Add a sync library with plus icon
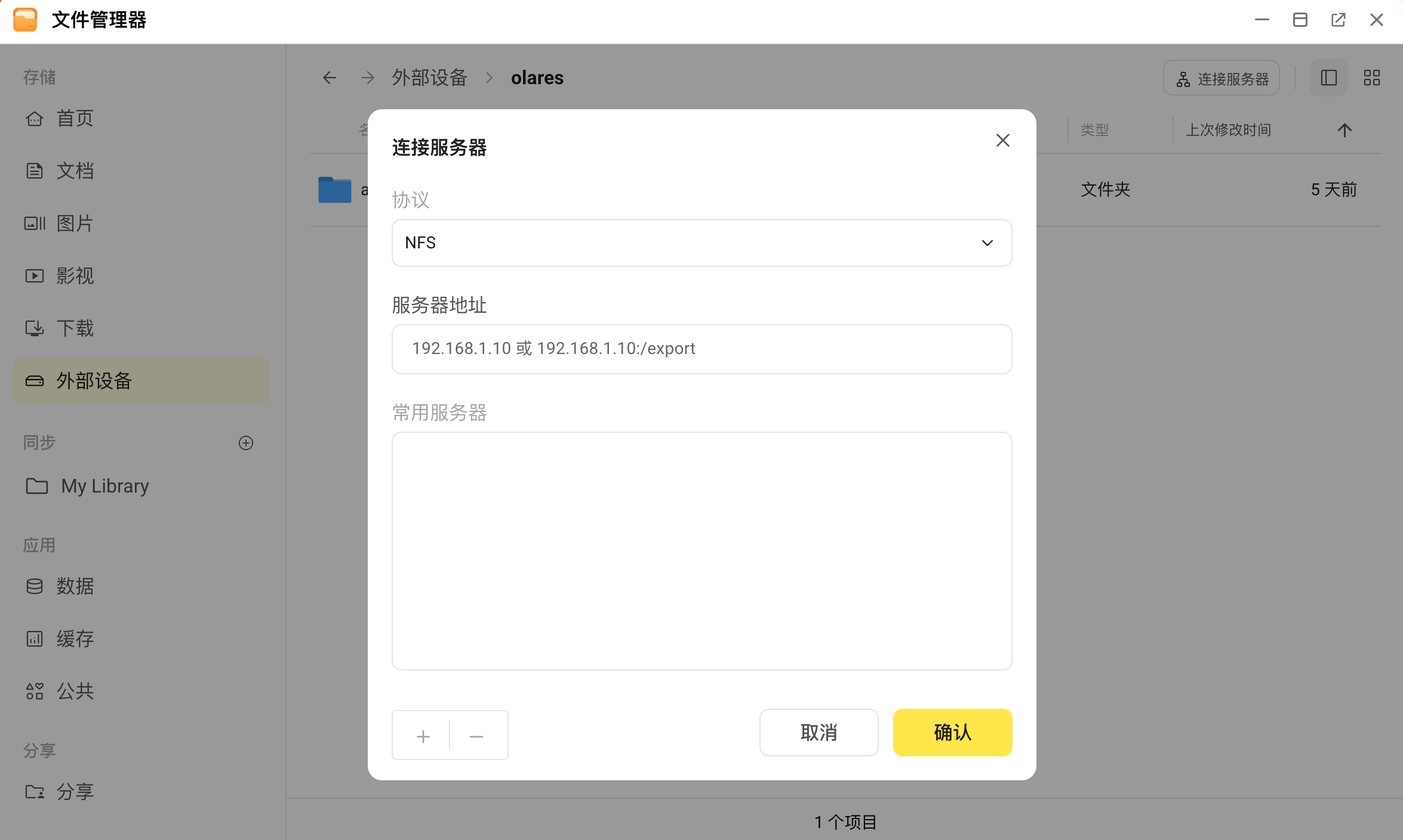This screenshot has height=840, width=1403. coord(246,443)
